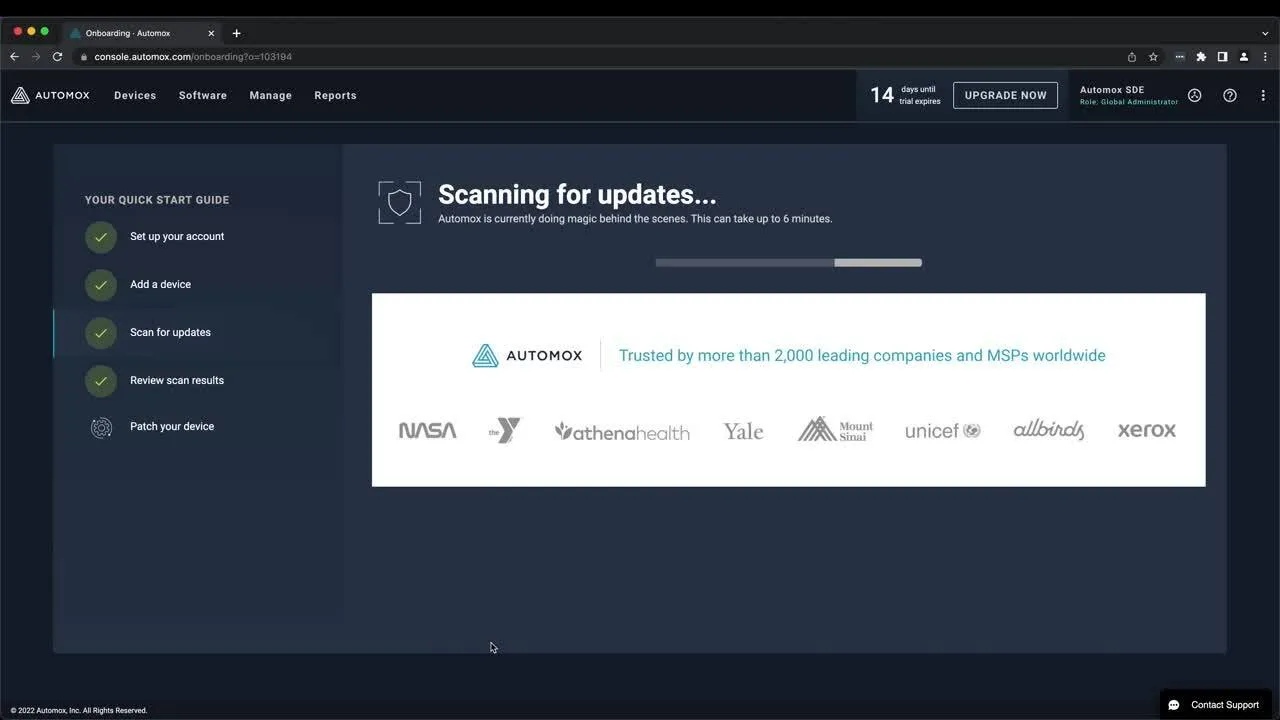This screenshot has height=720, width=1280.
Task: Open Contact Support chat
Action: pyautogui.click(x=1215, y=705)
